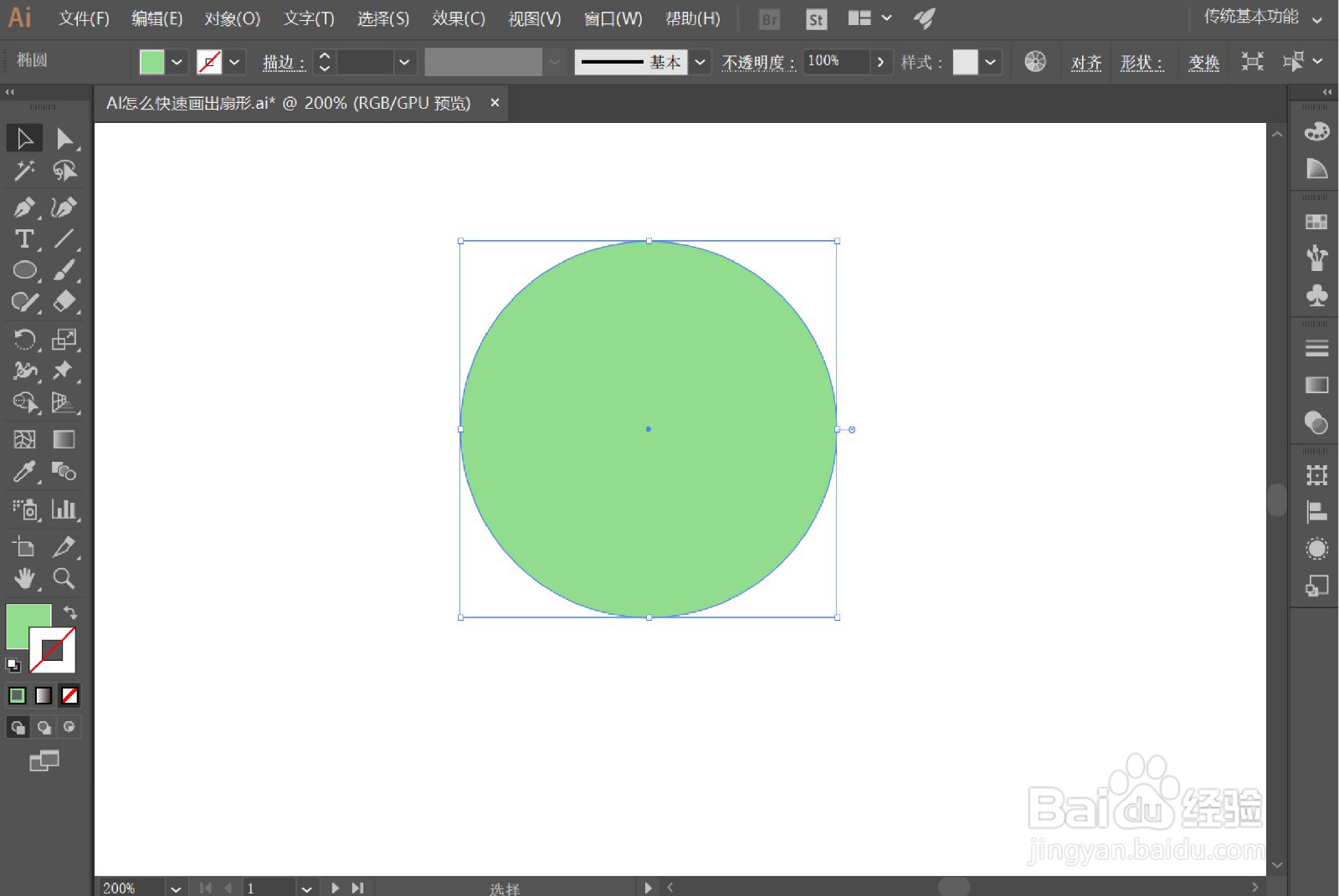Enable Draw Inside mode
The image size is (1339, 896).
(69, 727)
